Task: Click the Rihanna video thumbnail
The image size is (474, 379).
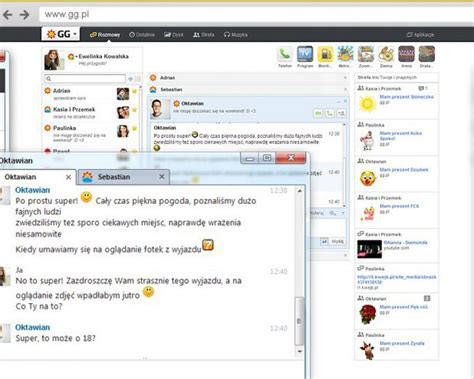Action: point(369,249)
